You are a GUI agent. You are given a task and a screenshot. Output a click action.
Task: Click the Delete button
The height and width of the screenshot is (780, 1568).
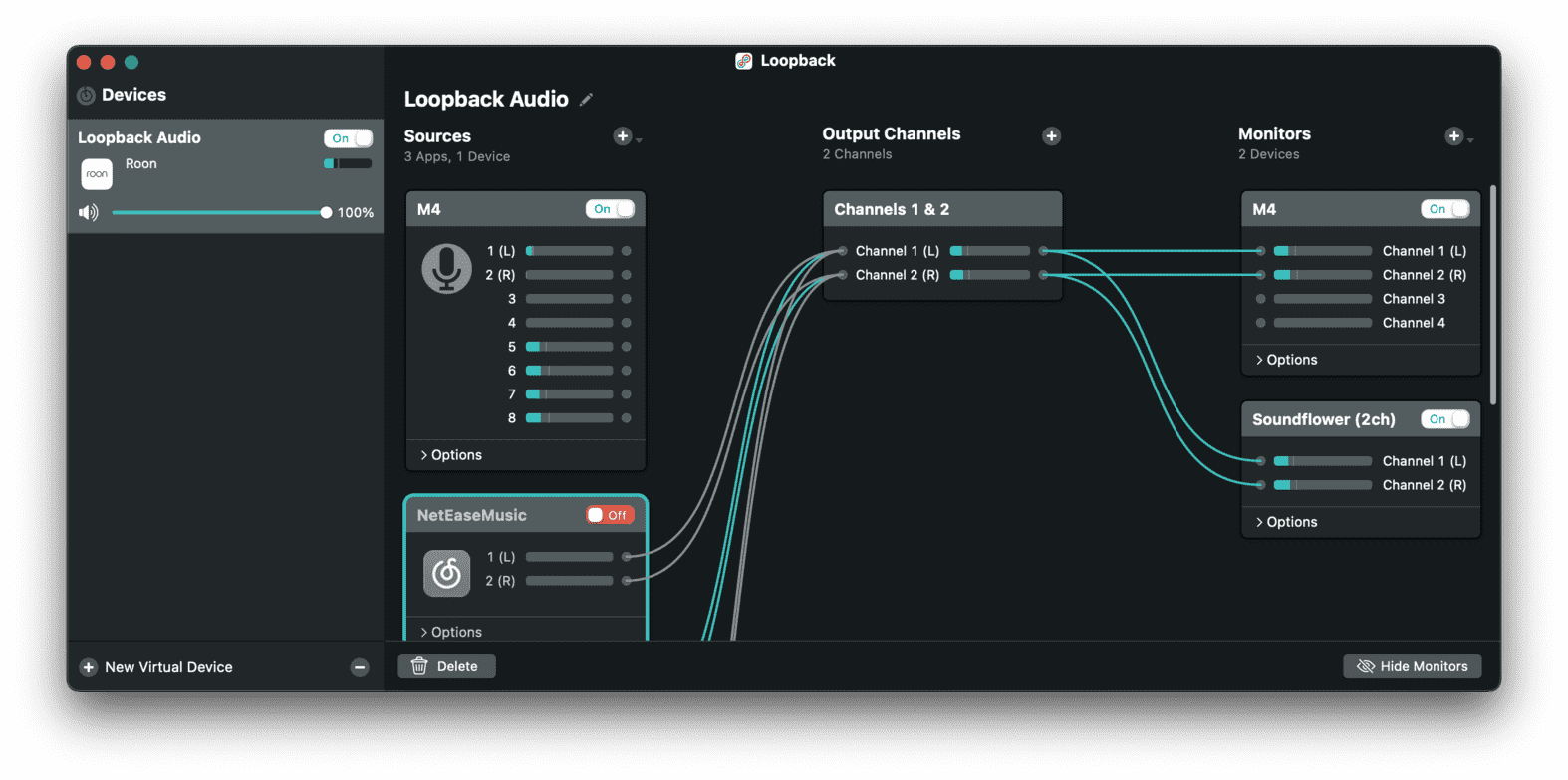point(446,666)
